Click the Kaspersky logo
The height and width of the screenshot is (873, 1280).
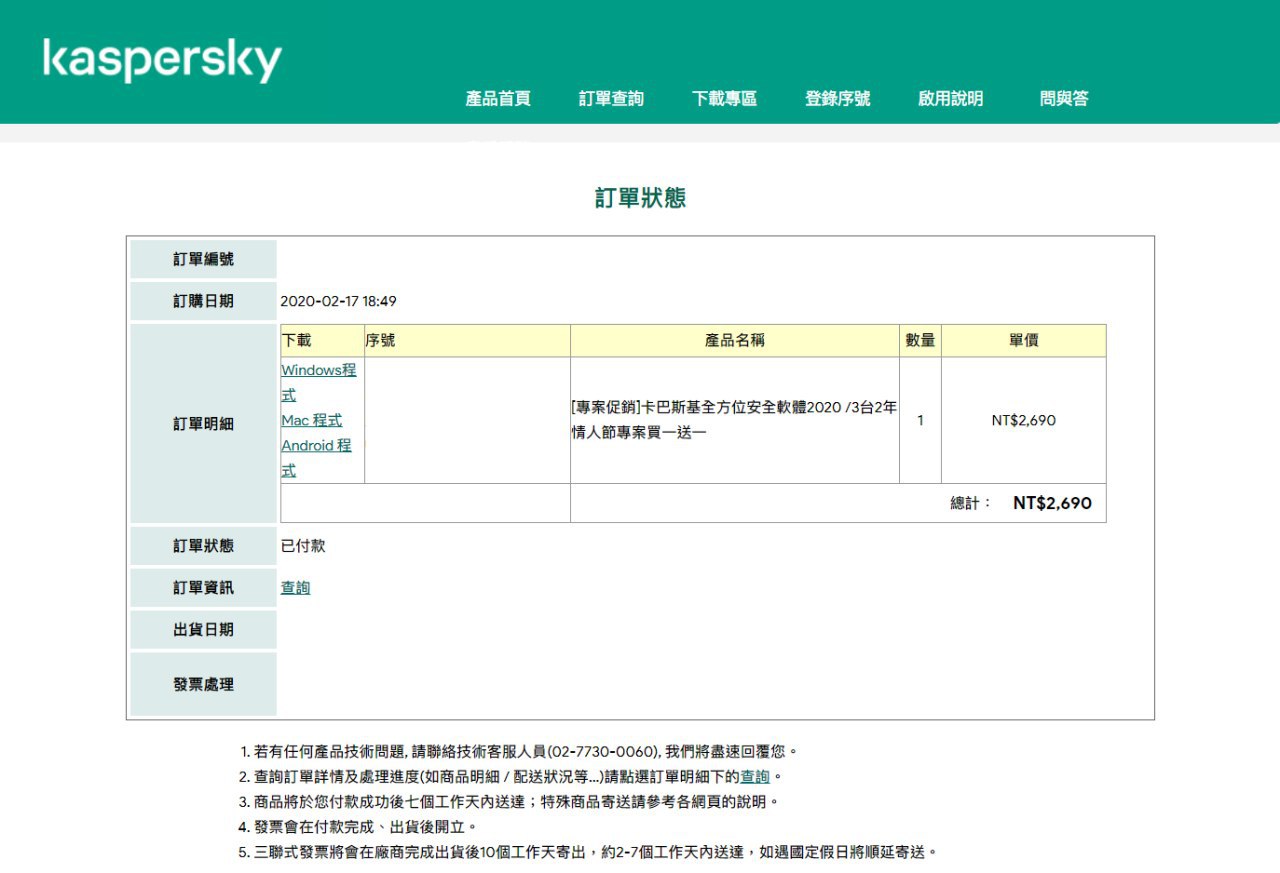162,60
